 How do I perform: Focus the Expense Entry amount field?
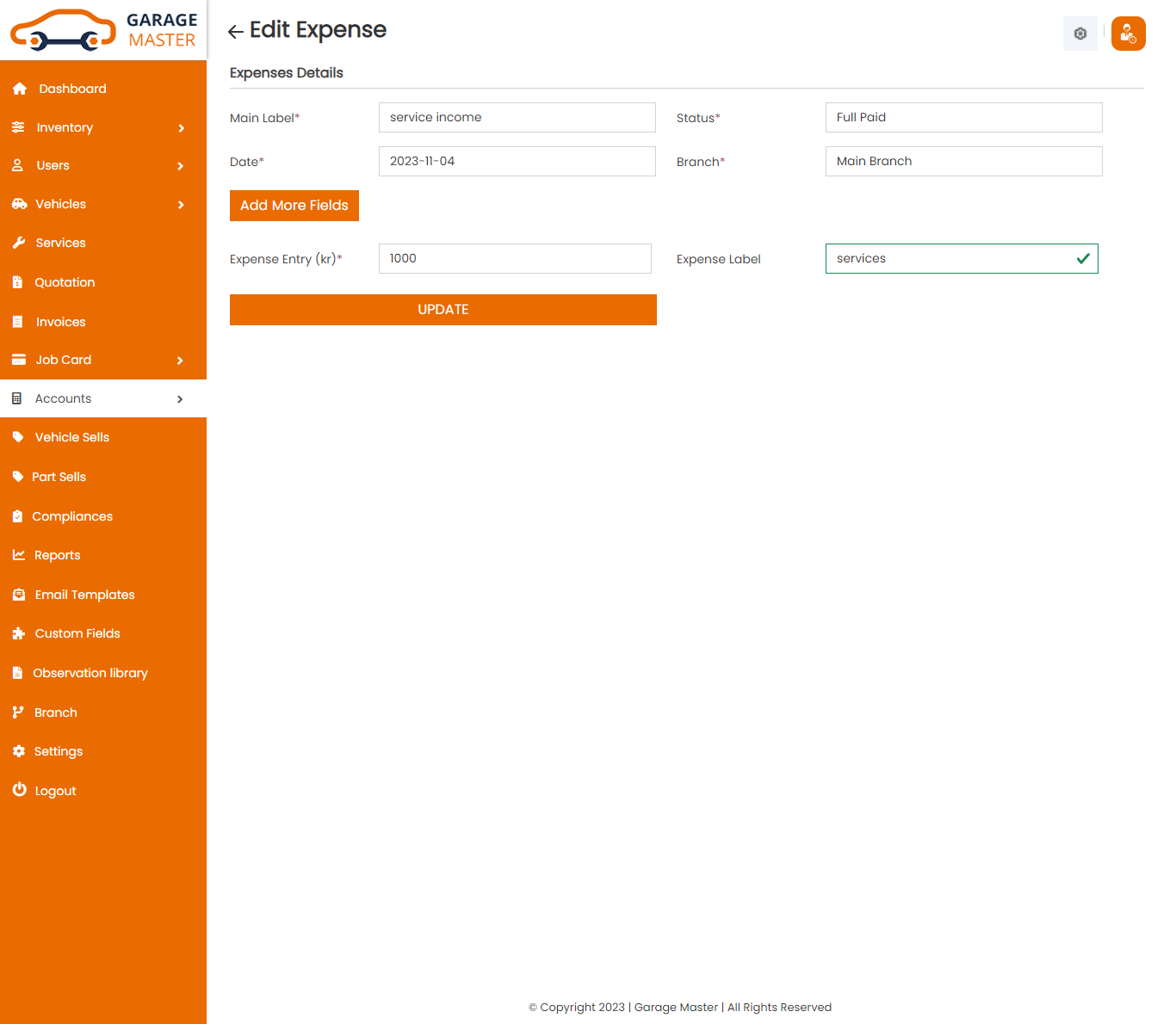click(515, 259)
